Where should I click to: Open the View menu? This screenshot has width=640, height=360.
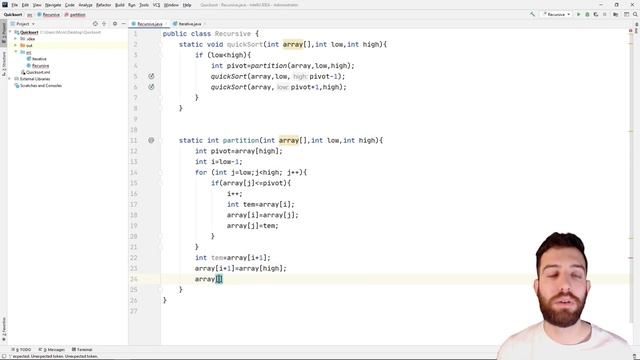click(37, 5)
